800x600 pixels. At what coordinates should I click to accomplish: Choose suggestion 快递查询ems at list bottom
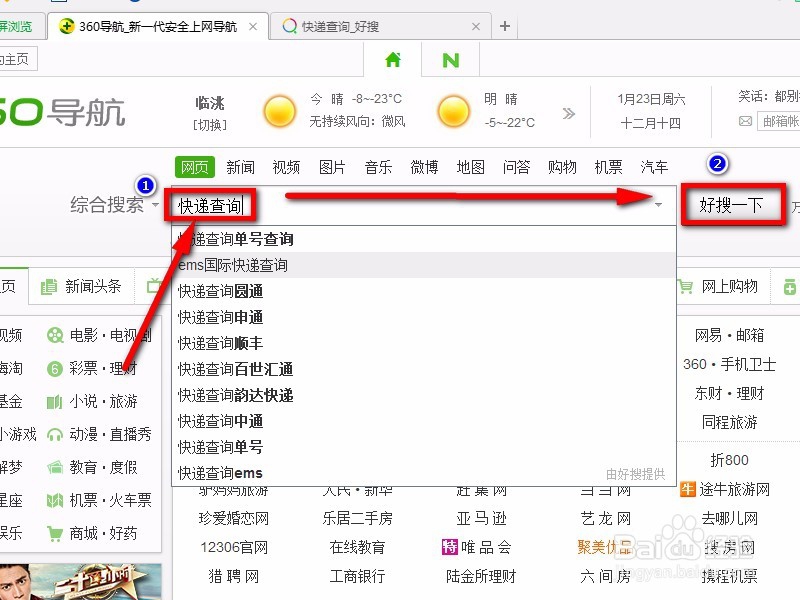[424, 473]
